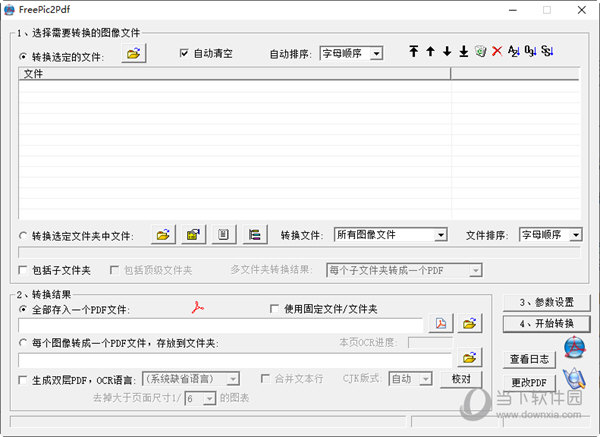The image size is (600, 437).
Task: Click the blue globe PDF icon
Action: pos(574,347)
